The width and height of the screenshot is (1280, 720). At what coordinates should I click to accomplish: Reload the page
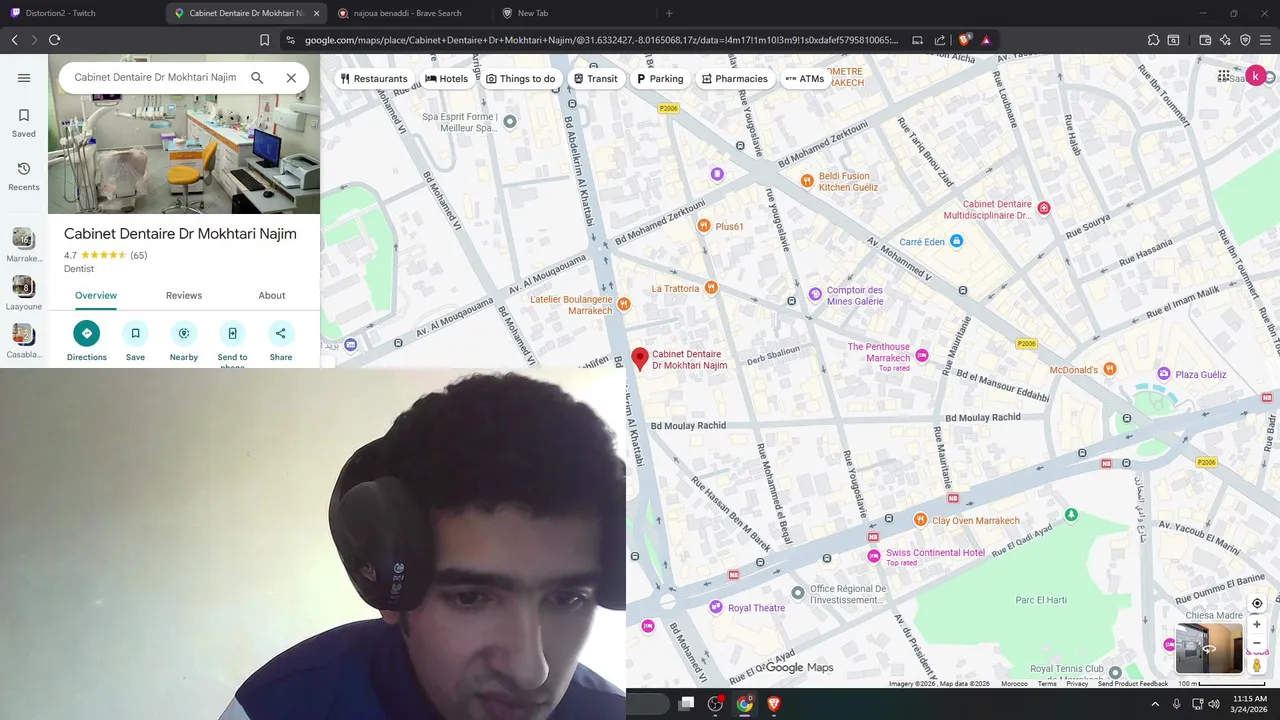[x=54, y=40]
